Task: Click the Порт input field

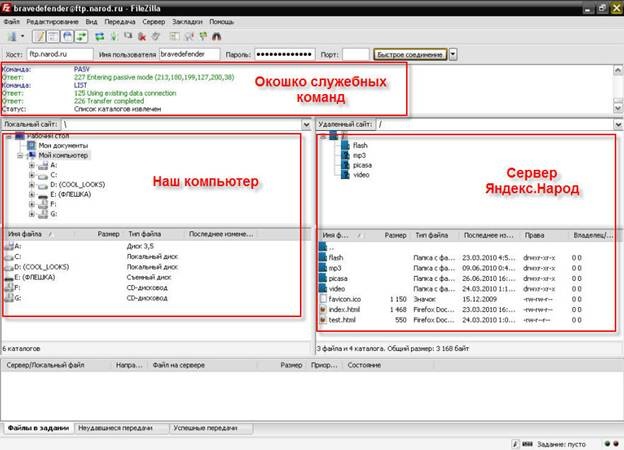Action: [356, 54]
